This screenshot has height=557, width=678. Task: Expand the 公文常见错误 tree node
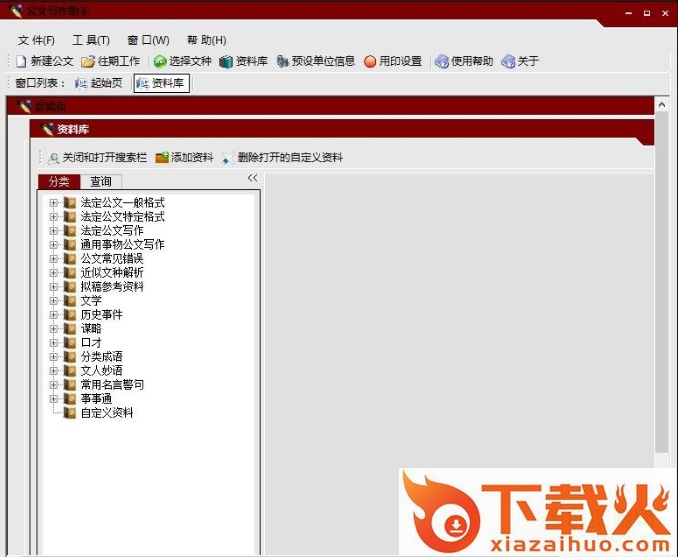54,259
